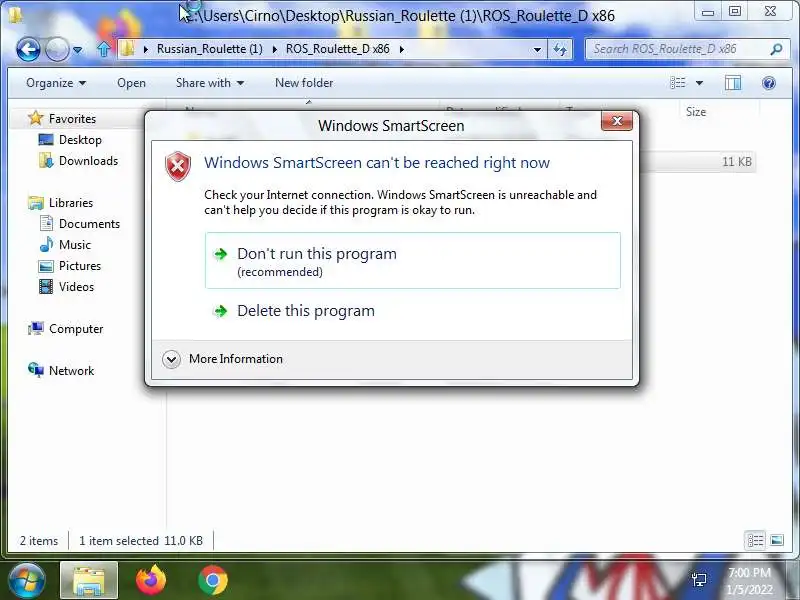Click the File Explorer taskbar button
The height and width of the screenshot is (600, 800).
(89, 580)
